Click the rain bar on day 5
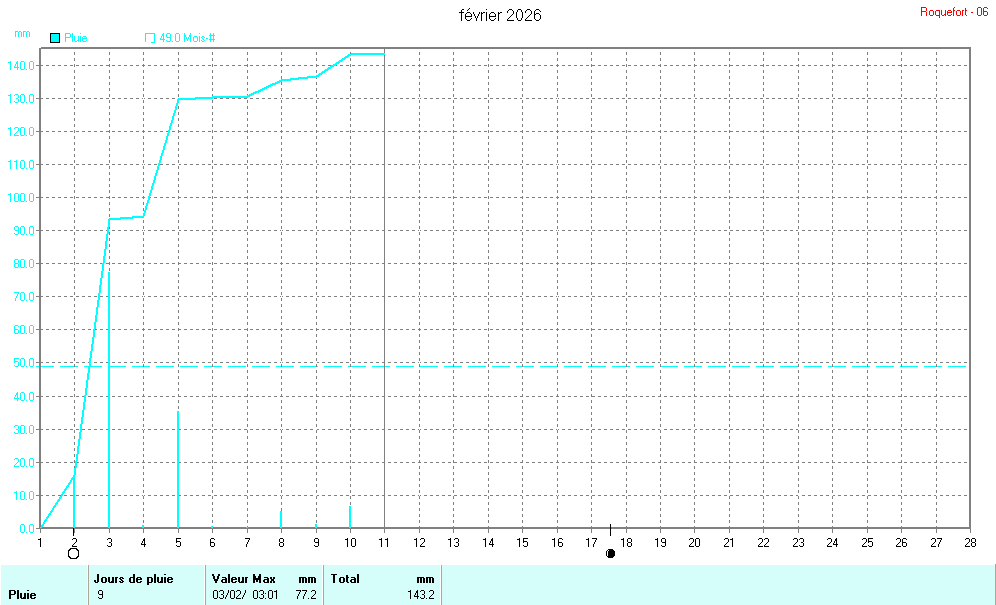Screen dimensions: 996x605 click(178, 470)
